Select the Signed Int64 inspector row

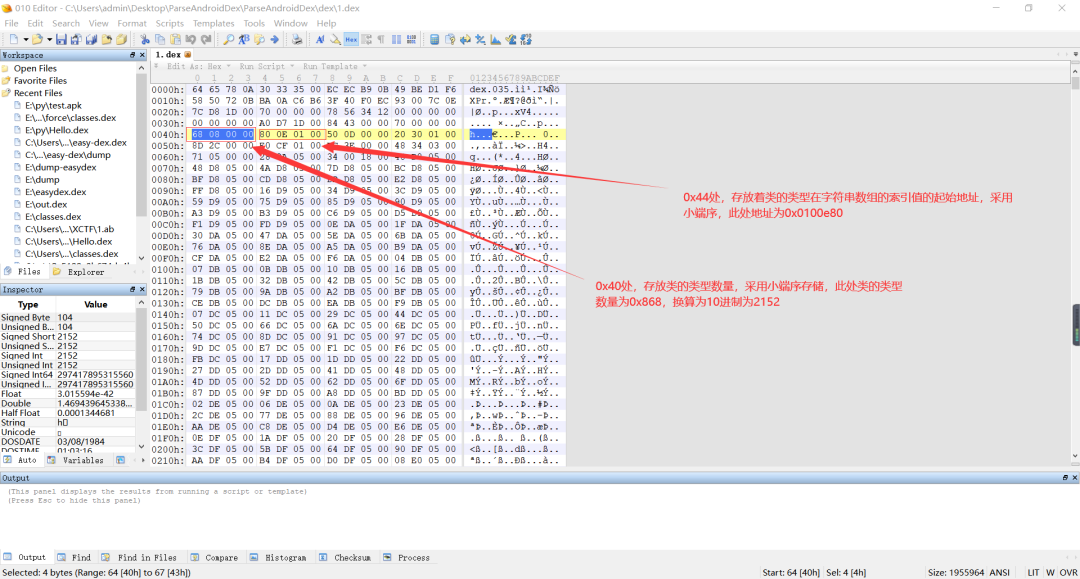coord(68,375)
